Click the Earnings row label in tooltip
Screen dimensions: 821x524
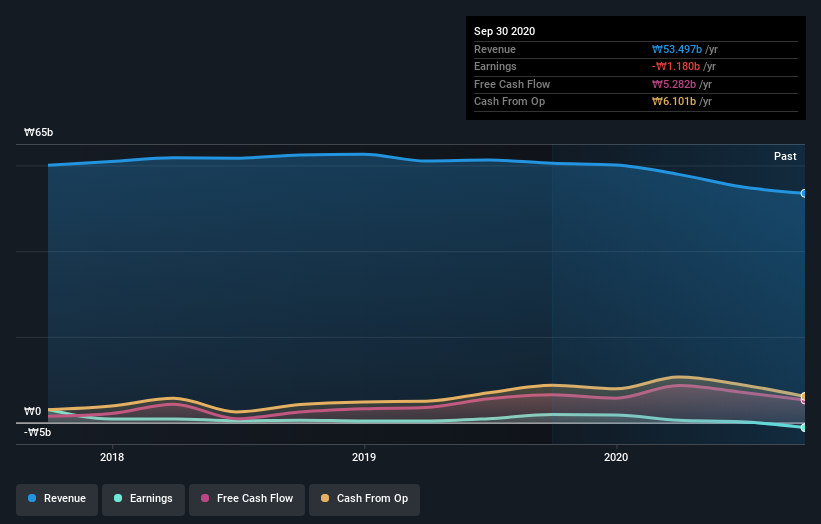pyautogui.click(x=495, y=66)
